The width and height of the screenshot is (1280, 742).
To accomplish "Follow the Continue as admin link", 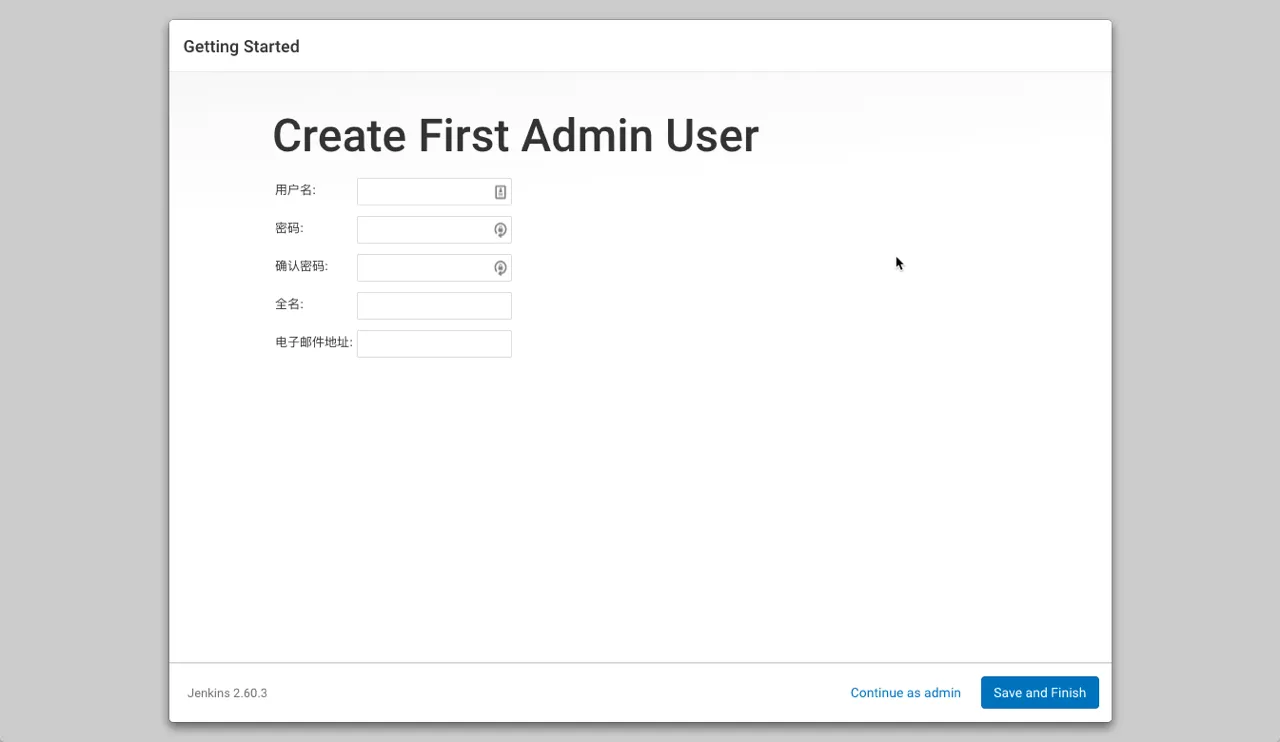I will [905, 693].
